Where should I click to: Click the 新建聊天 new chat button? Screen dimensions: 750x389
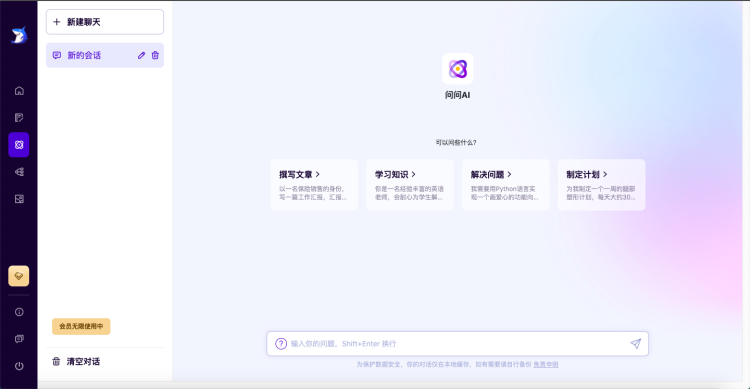tap(105, 22)
